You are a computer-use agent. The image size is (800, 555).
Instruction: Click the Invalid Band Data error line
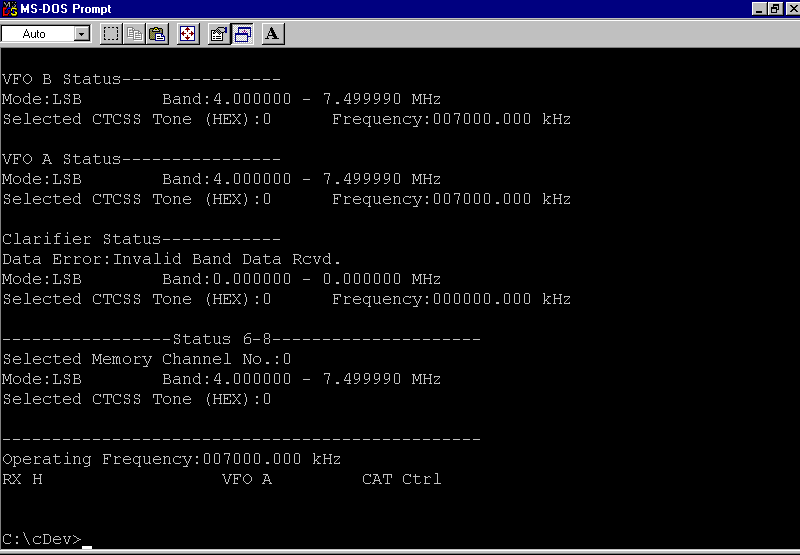[172, 259]
